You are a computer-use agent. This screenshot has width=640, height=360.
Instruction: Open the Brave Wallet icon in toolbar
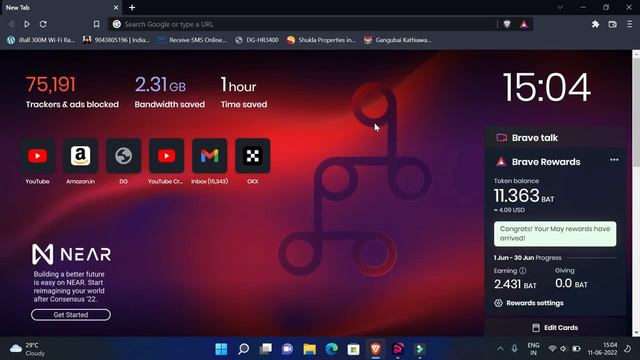click(612, 24)
